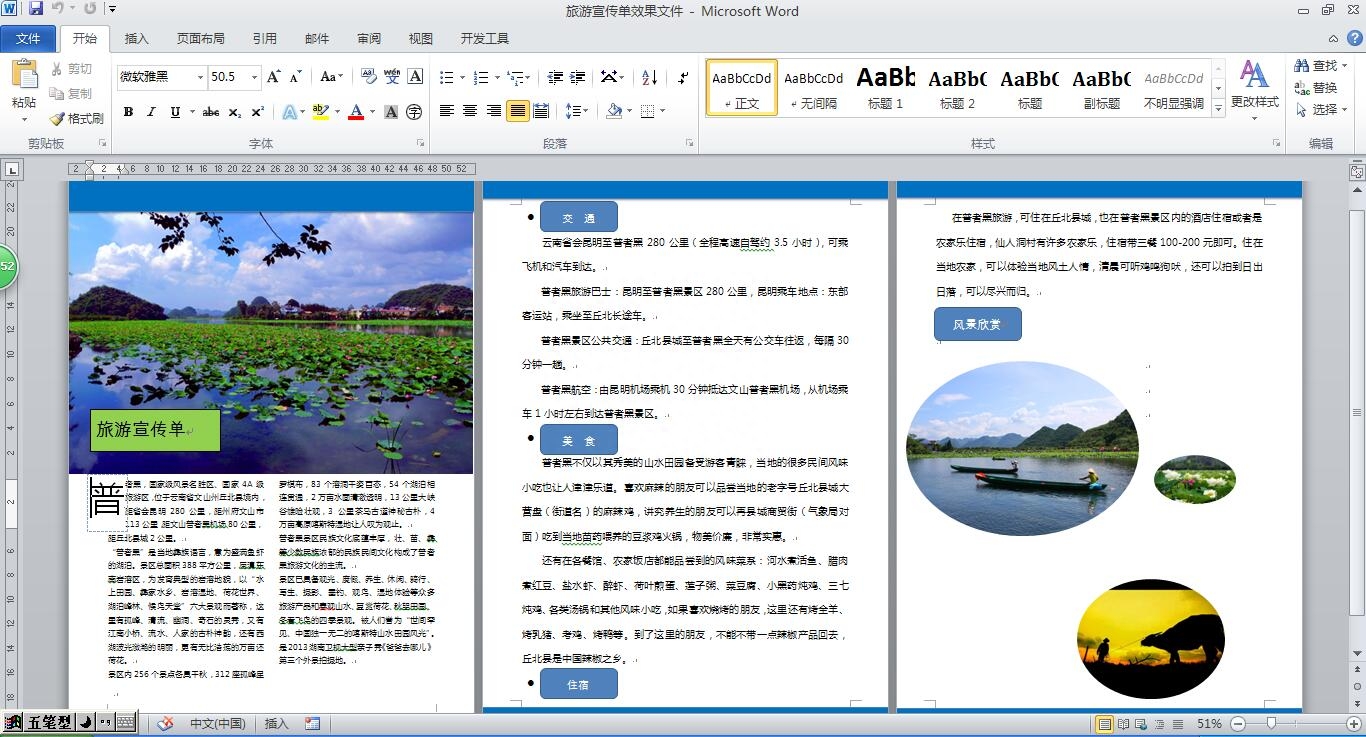1366x737 pixels.
Task: Toggle the Justify alignment button
Action: (x=517, y=111)
